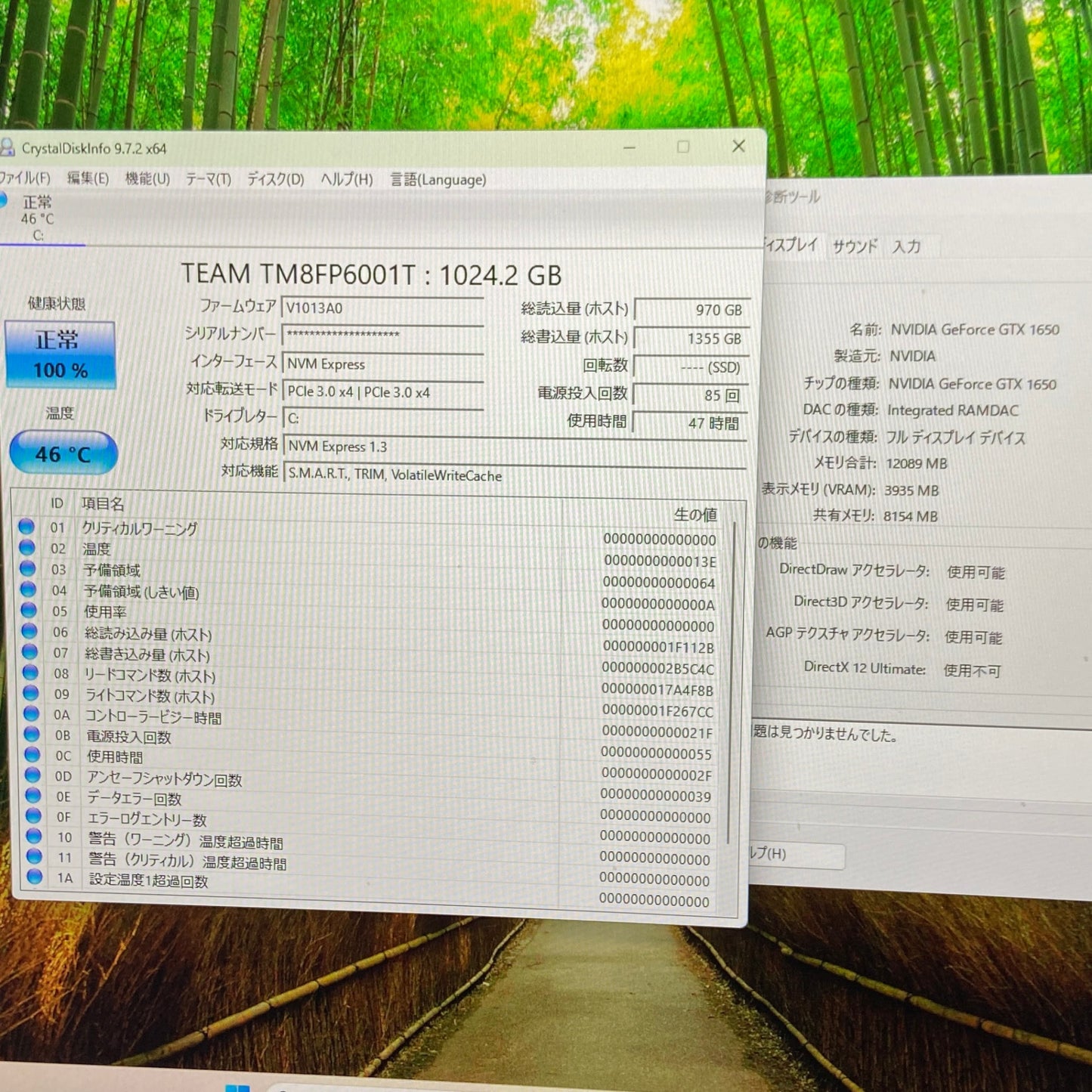The width and height of the screenshot is (1092, 1092).
Task: Click blue status icon for 使用率 row
Action: tap(29, 609)
